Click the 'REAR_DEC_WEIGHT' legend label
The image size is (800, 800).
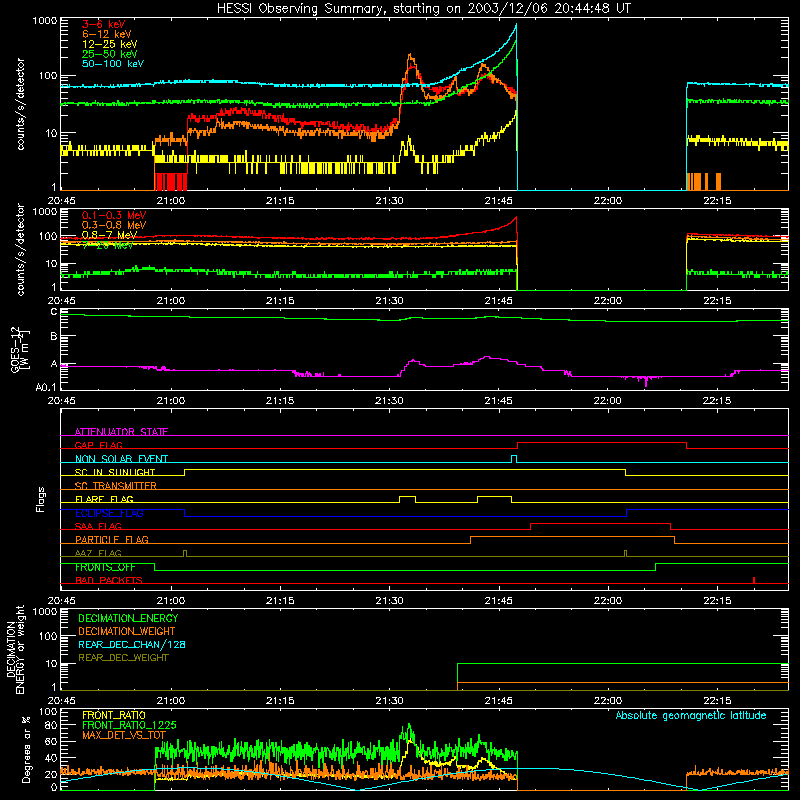[123, 658]
